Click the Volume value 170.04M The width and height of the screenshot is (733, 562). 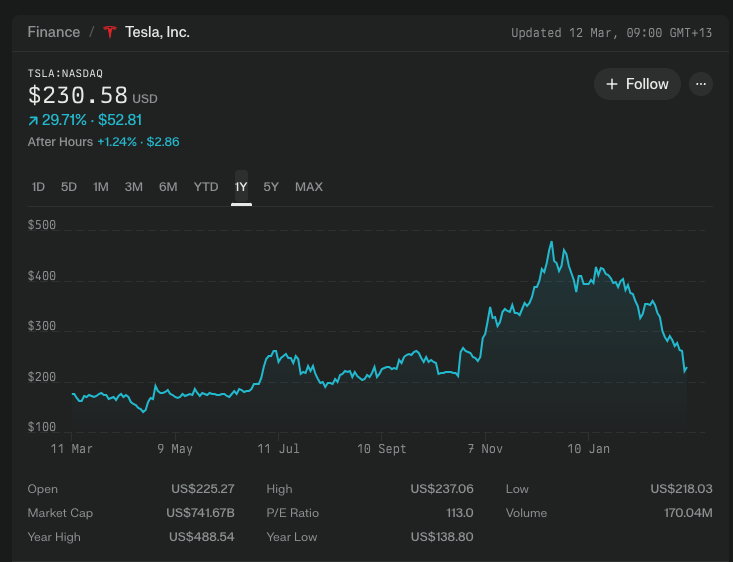tap(688, 513)
